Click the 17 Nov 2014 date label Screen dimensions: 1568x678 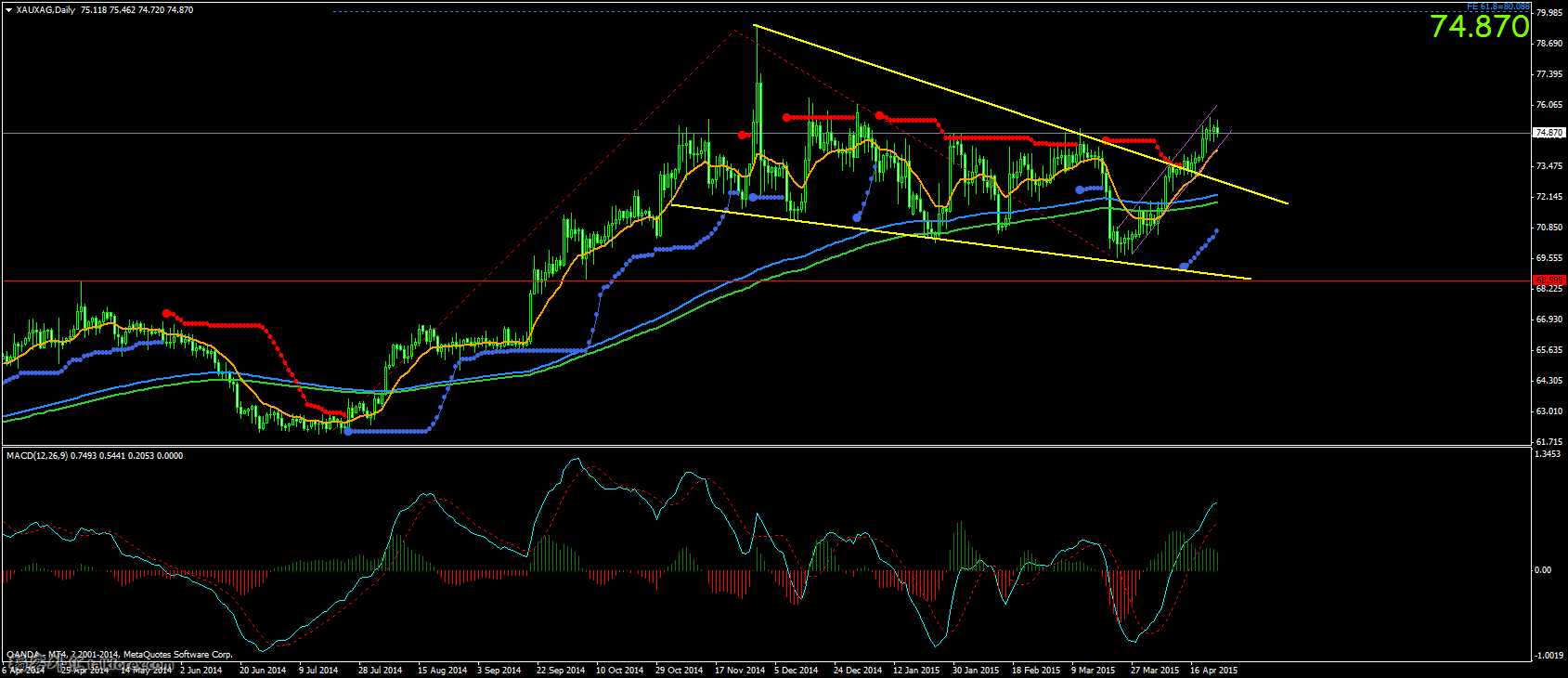740,670
